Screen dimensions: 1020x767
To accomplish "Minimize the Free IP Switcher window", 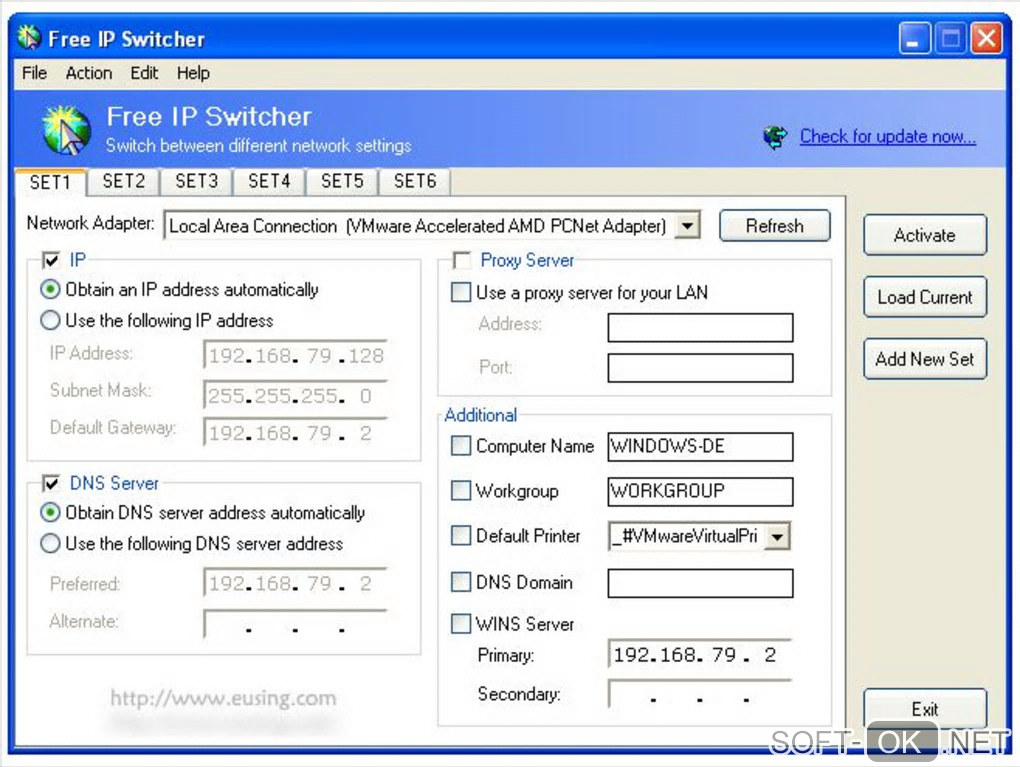I will [914, 38].
